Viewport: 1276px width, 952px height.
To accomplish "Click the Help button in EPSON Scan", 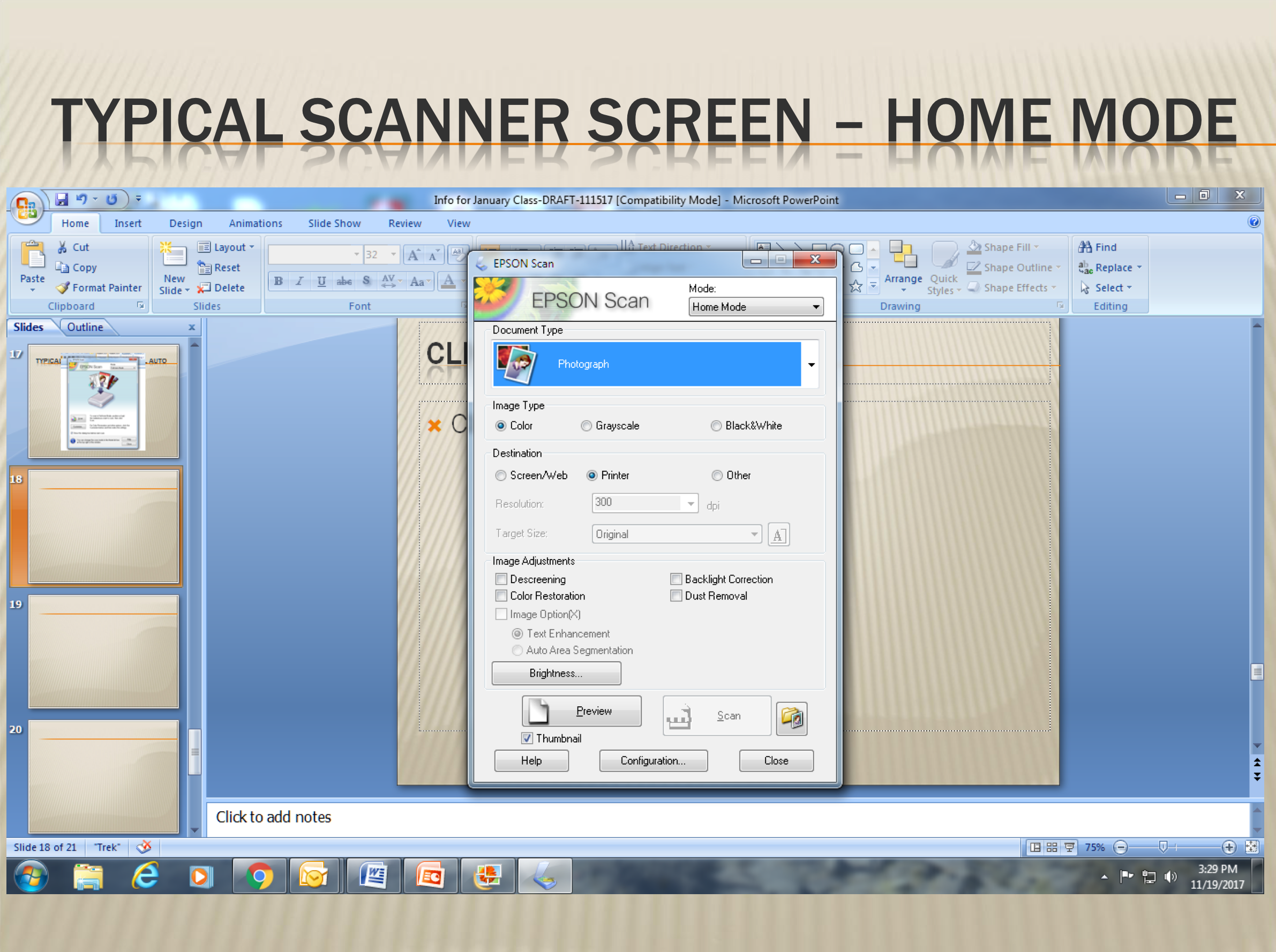I will pyautogui.click(x=531, y=761).
